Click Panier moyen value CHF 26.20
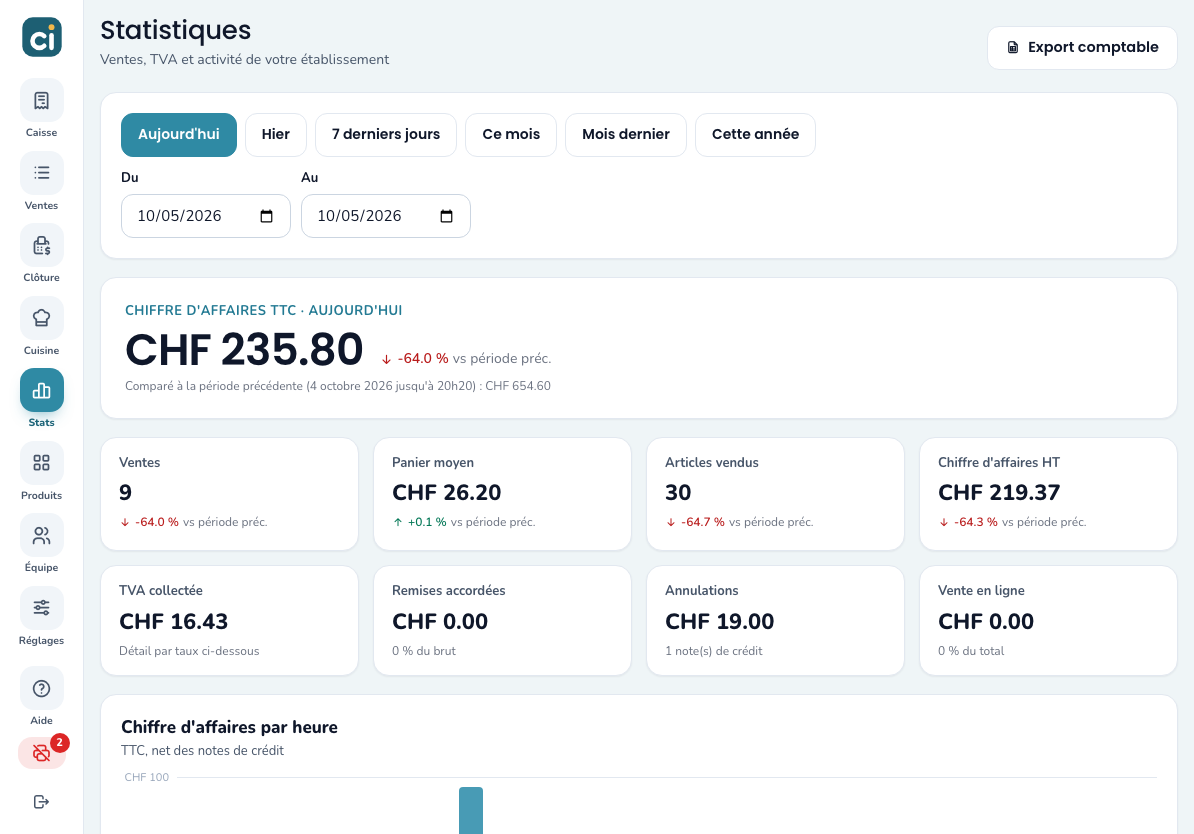 click(x=446, y=493)
